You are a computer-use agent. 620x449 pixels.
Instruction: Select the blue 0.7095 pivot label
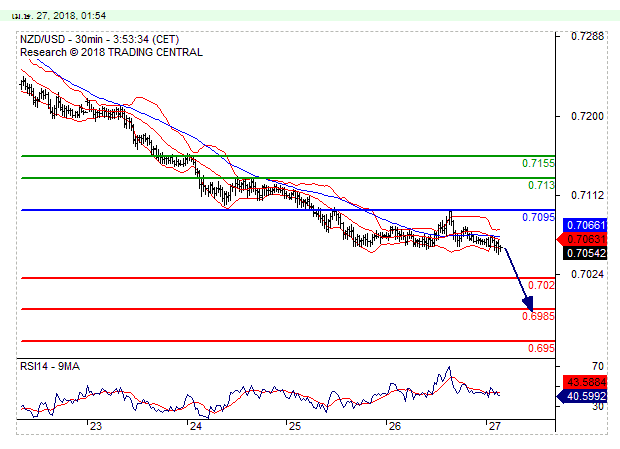(x=538, y=217)
